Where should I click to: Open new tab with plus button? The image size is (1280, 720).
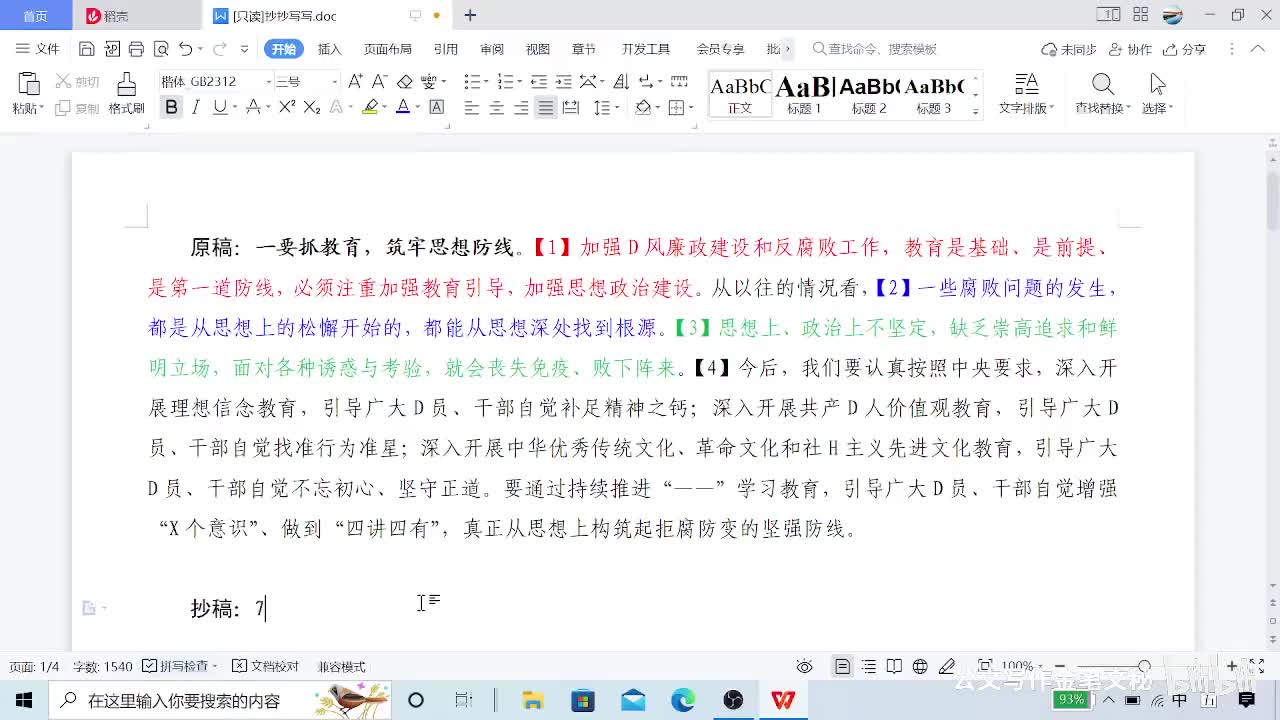(x=470, y=15)
